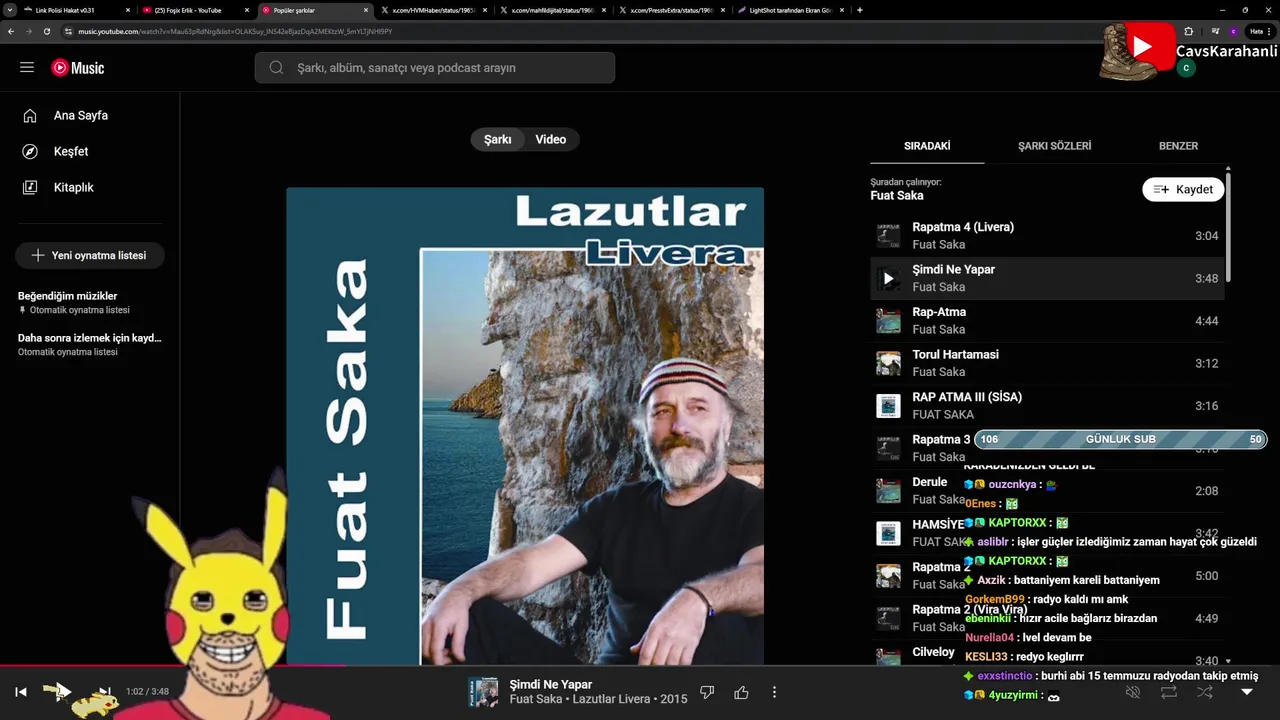Screen dimensions: 1280x720
Task: Switch to x.com/mahfildijital browser tab
Action: 552,10
